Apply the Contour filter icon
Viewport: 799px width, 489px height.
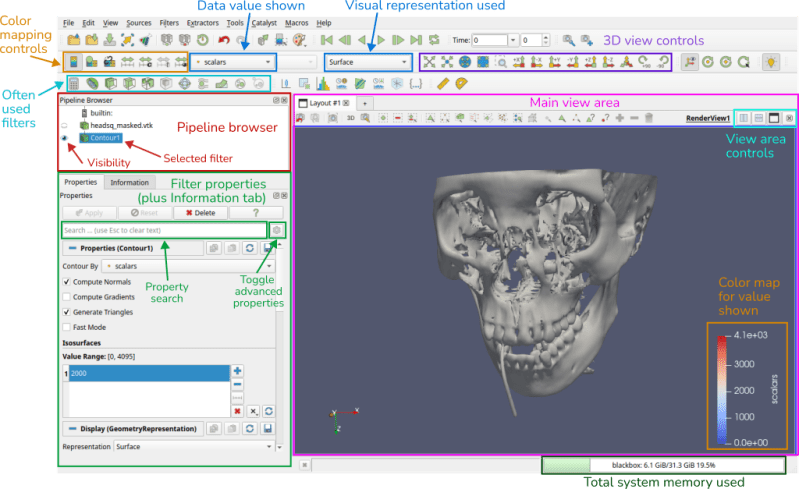(92, 84)
